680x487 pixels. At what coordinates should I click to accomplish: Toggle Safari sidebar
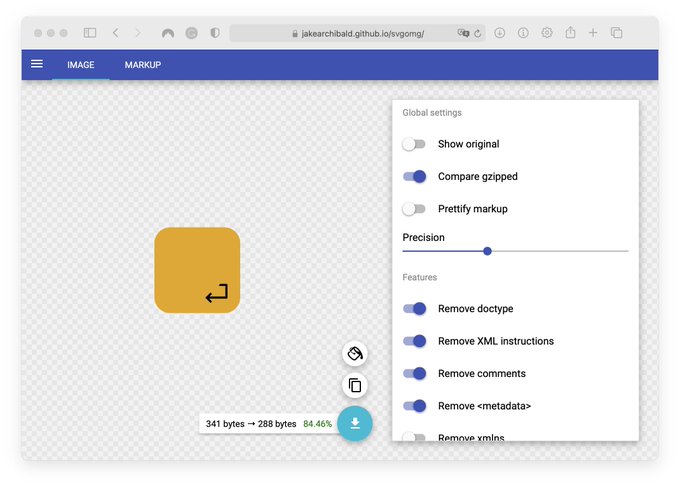click(x=90, y=33)
